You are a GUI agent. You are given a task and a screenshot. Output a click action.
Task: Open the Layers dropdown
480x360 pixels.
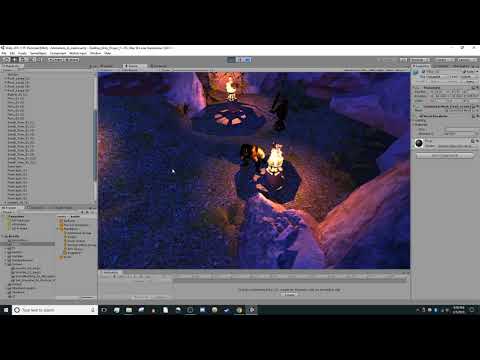click(445, 60)
